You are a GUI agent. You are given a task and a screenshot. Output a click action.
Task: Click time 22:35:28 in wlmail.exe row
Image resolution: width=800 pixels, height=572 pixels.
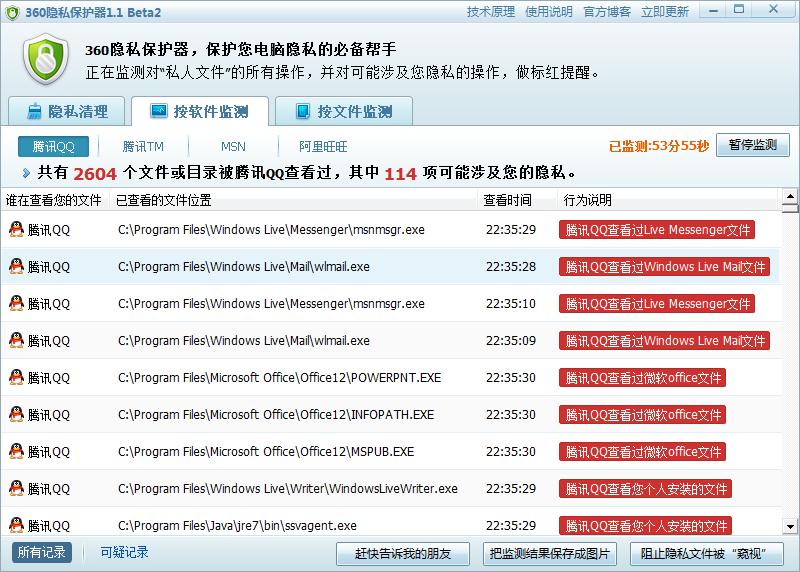click(511, 267)
